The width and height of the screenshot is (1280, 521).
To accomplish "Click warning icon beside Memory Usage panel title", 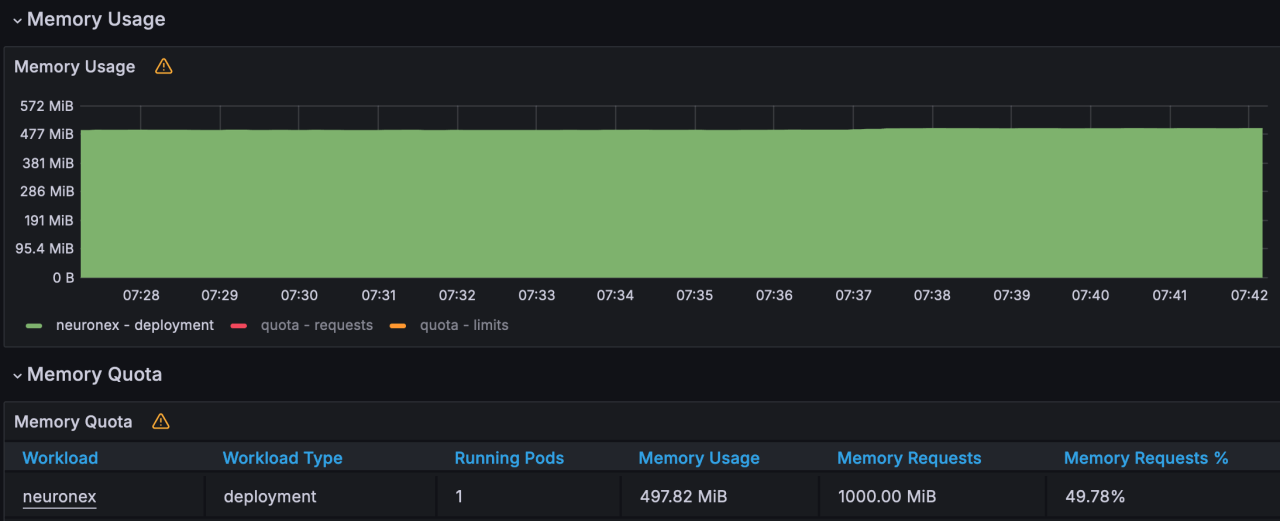I will 164,67.
